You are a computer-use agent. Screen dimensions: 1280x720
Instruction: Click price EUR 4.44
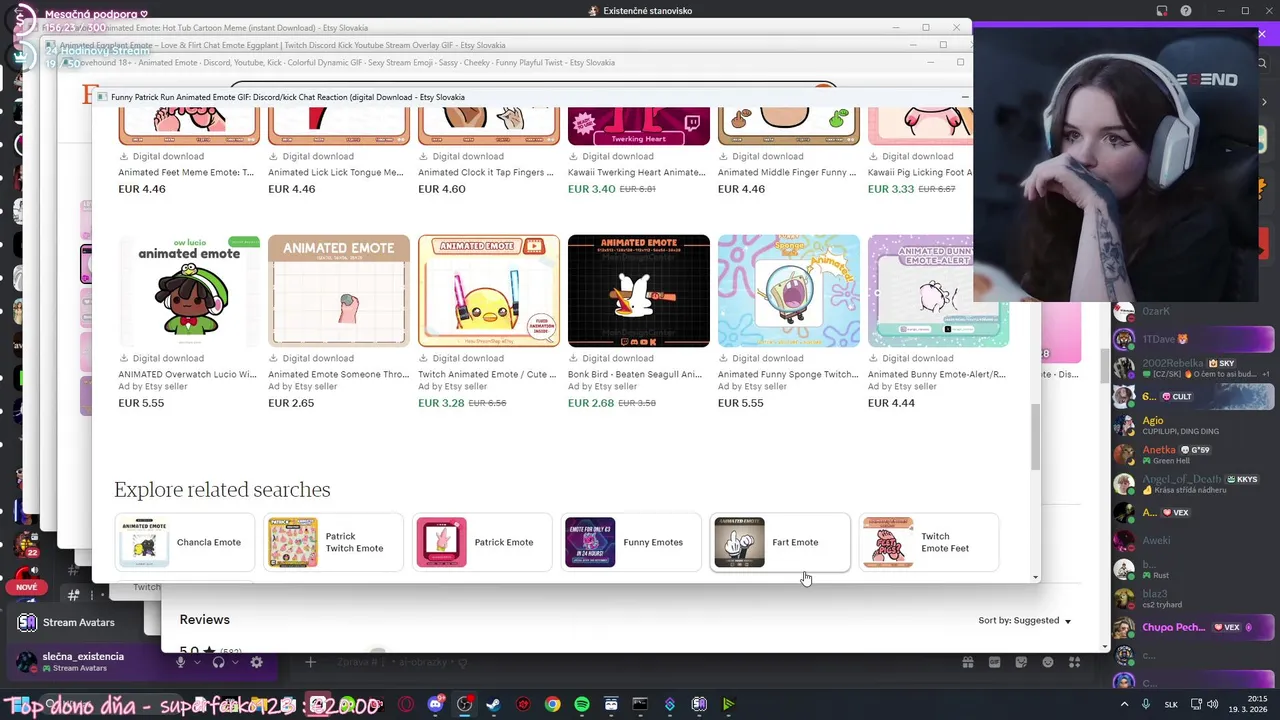(891, 403)
